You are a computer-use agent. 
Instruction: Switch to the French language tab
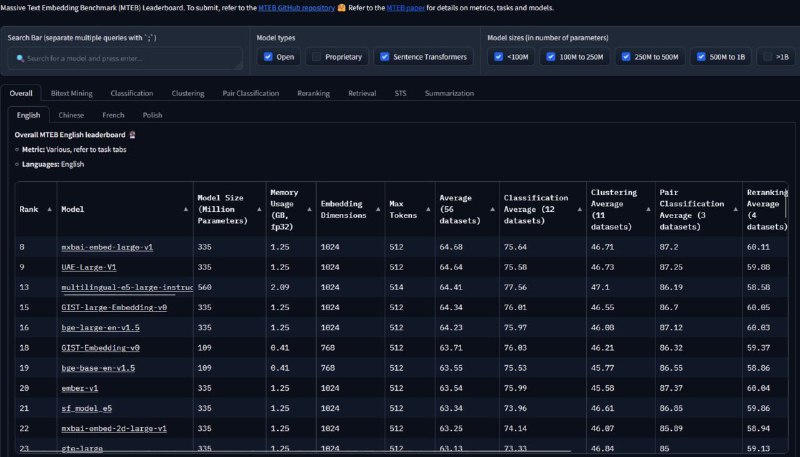[x=113, y=115]
